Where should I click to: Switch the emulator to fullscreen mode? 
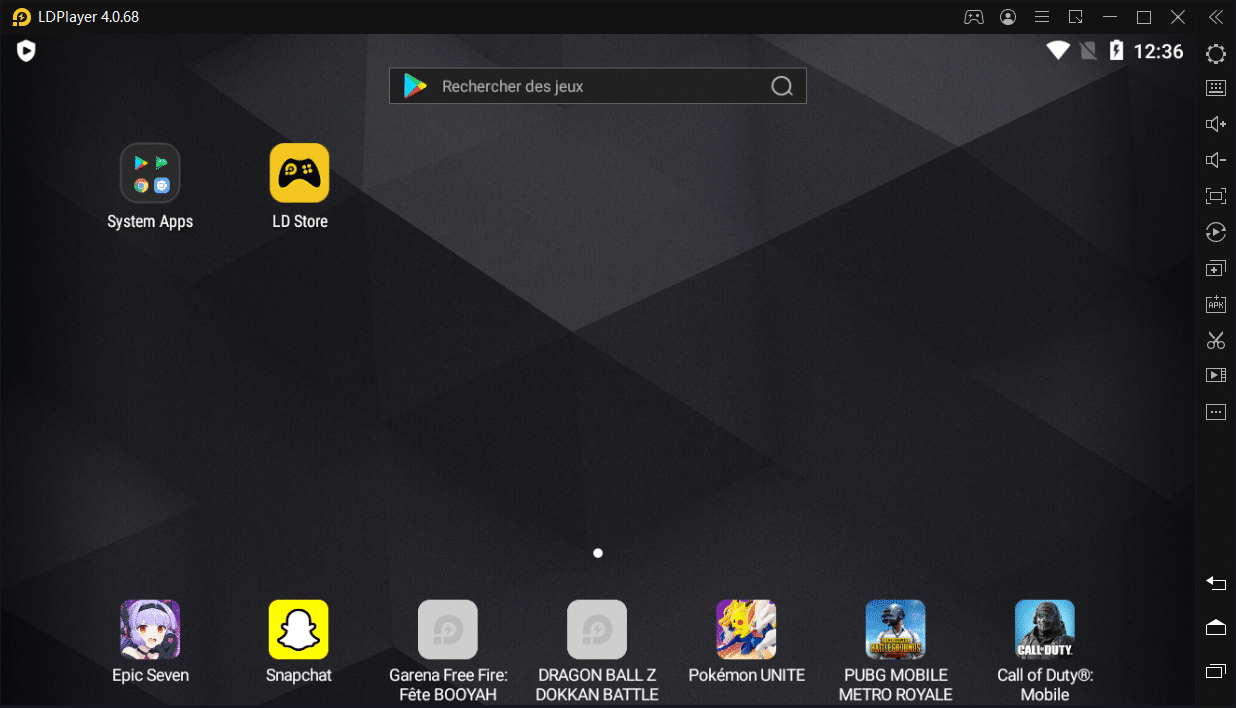pos(1216,196)
